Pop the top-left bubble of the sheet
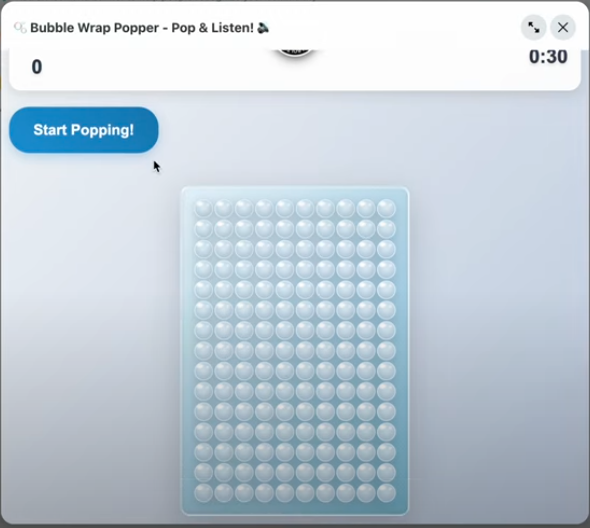Screen dimensions: 590x528 click(x=204, y=208)
